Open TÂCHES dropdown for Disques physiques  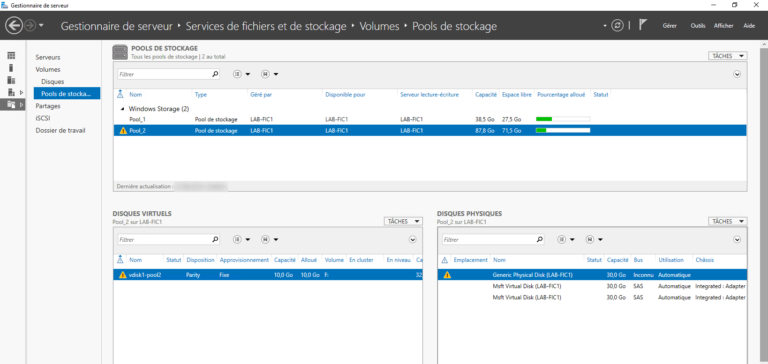click(x=728, y=221)
